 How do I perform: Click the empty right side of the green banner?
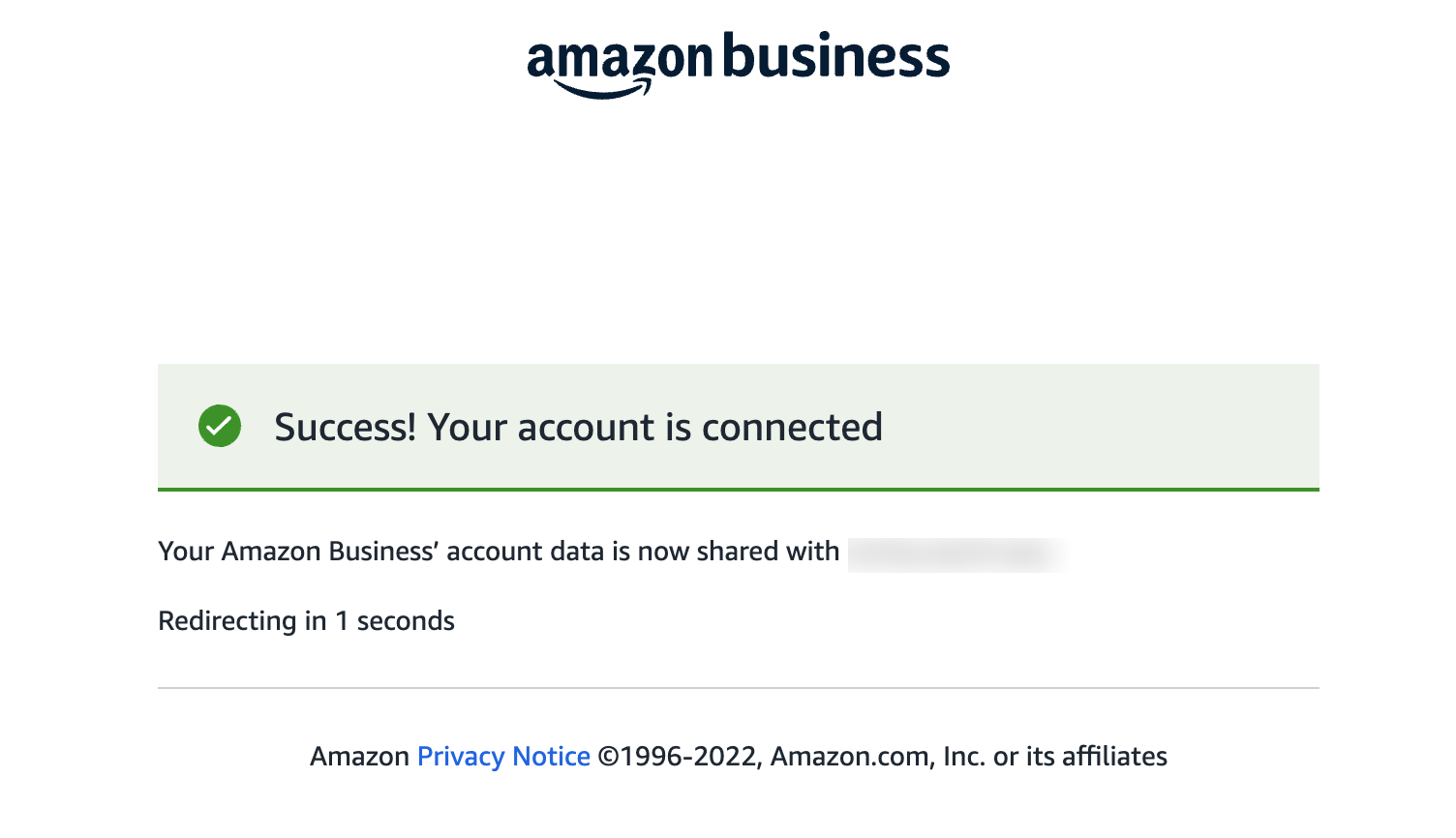coord(1104,426)
